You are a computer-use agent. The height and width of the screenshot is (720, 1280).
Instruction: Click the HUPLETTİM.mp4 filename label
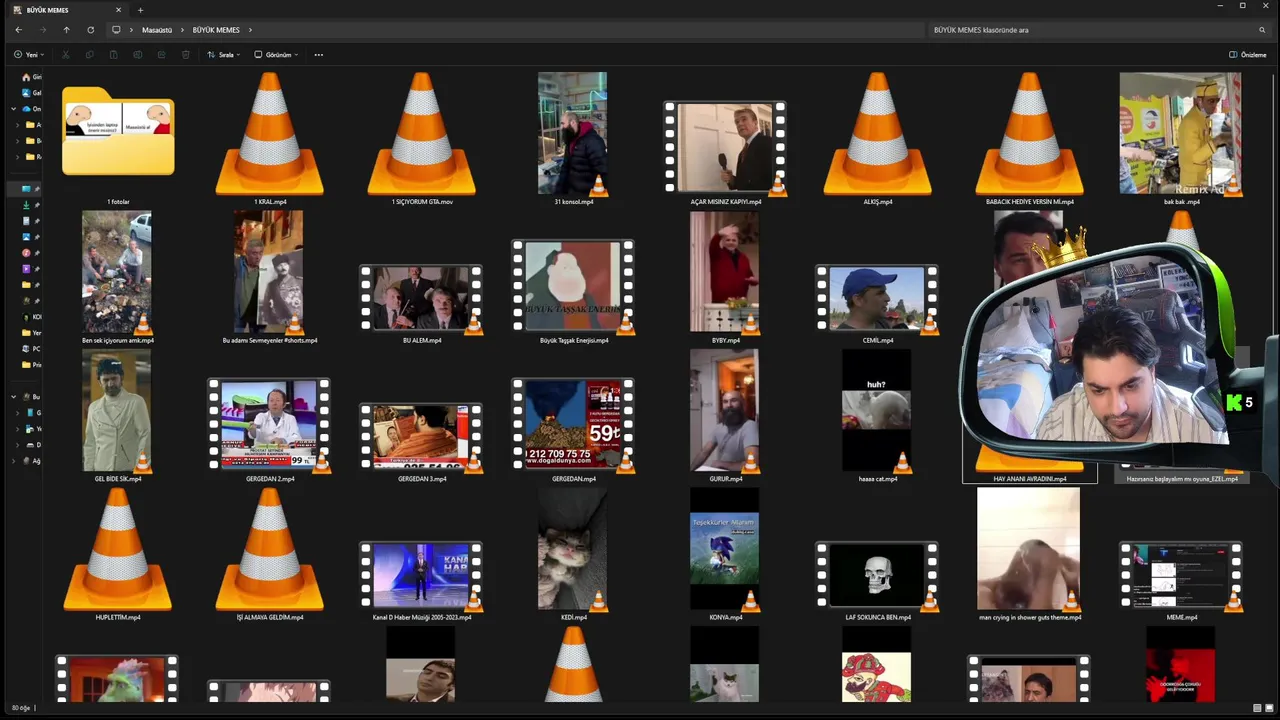[x=118, y=618]
